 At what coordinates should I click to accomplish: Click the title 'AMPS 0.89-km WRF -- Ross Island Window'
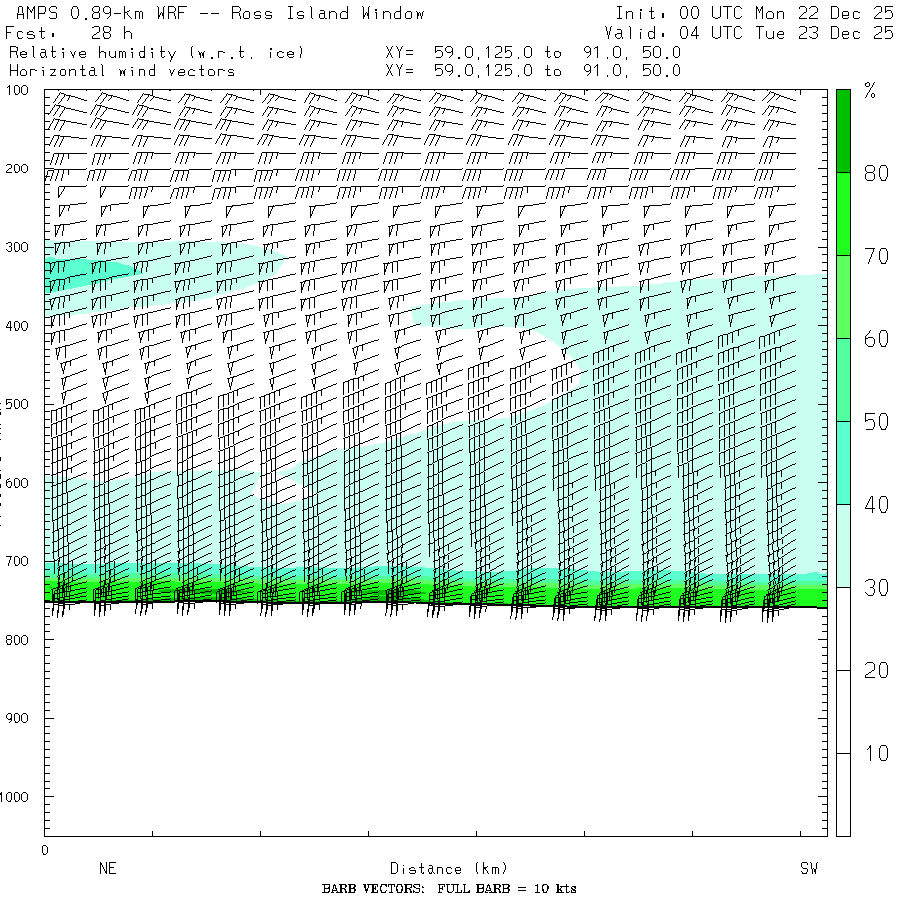pyautogui.click(x=220, y=13)
